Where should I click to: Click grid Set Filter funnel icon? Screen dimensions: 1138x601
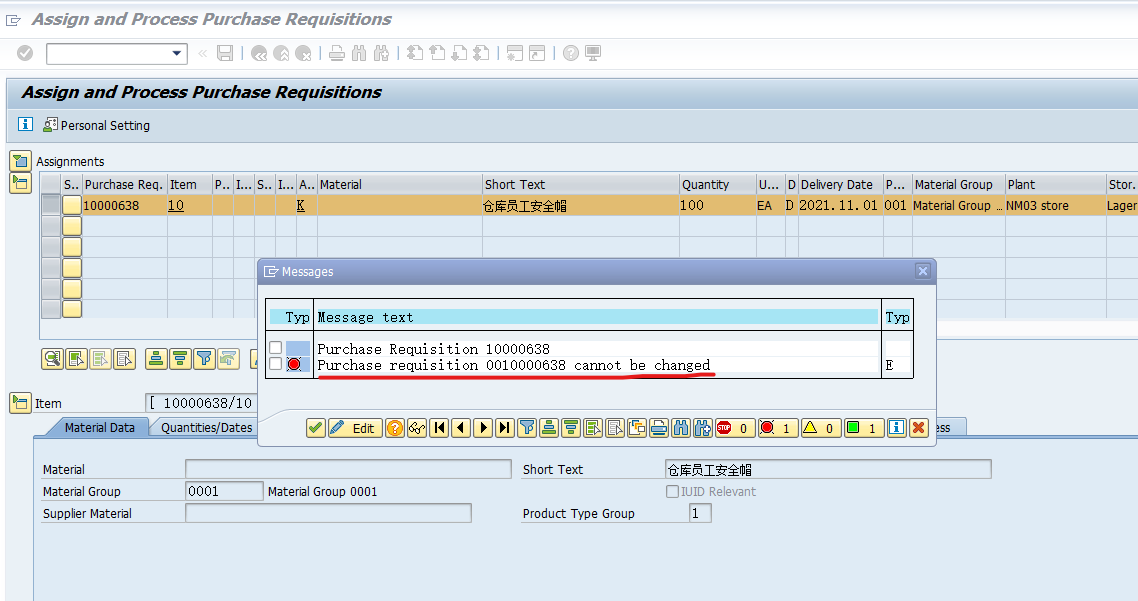(x=205, y=359)
